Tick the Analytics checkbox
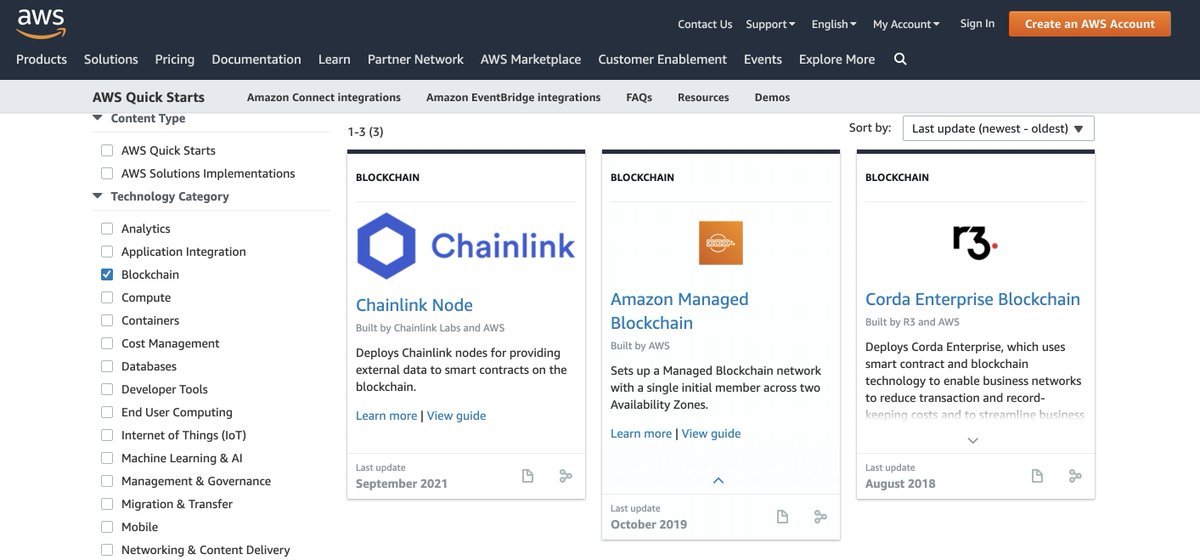Viewport: 1200px width, 560px height. 107,229
